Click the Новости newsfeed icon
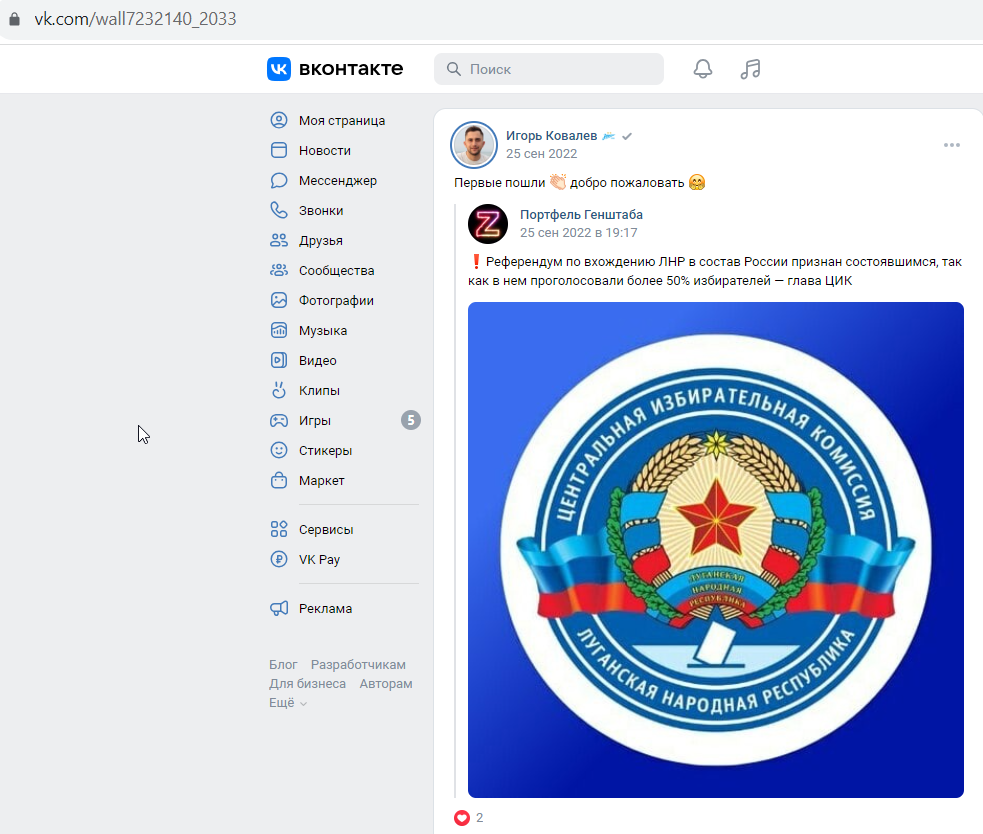Image resolution: width=983 pixels, height=834 pixels. tap(279, 150)
